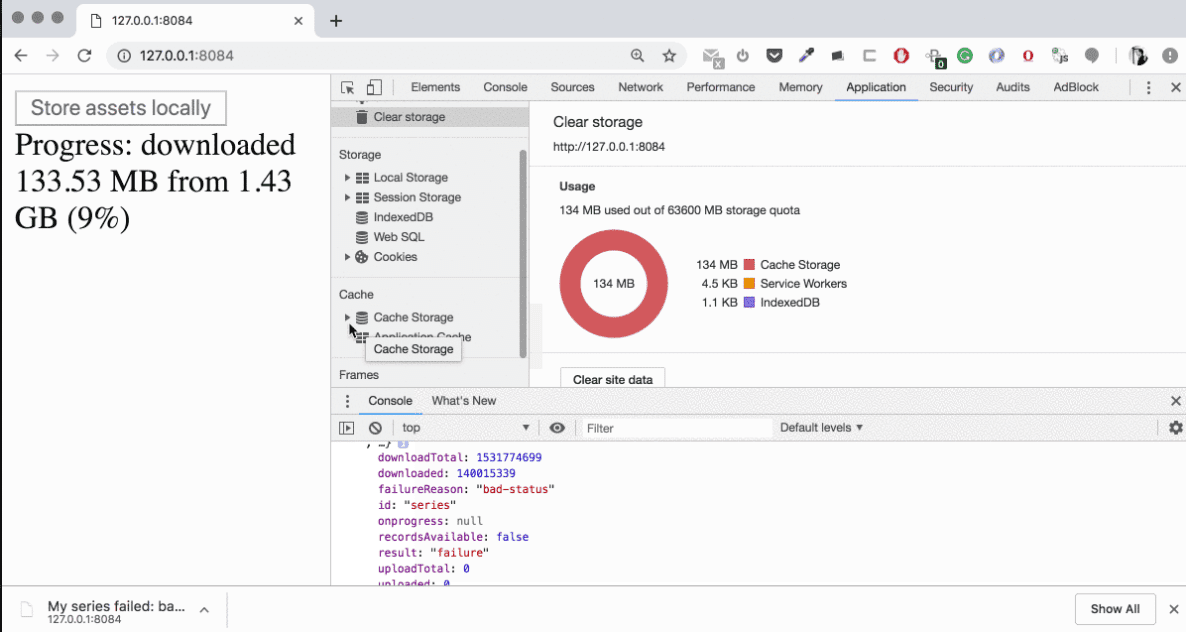
Task: Click the eye icon to create live expression
Action: [x=557, y=427]
